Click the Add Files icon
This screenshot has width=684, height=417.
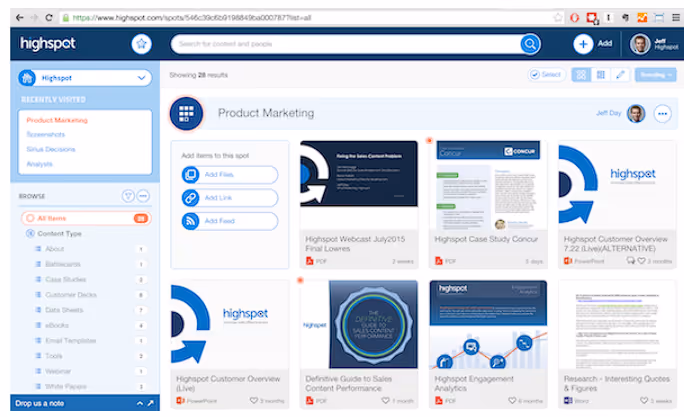(x=190, y=174)
